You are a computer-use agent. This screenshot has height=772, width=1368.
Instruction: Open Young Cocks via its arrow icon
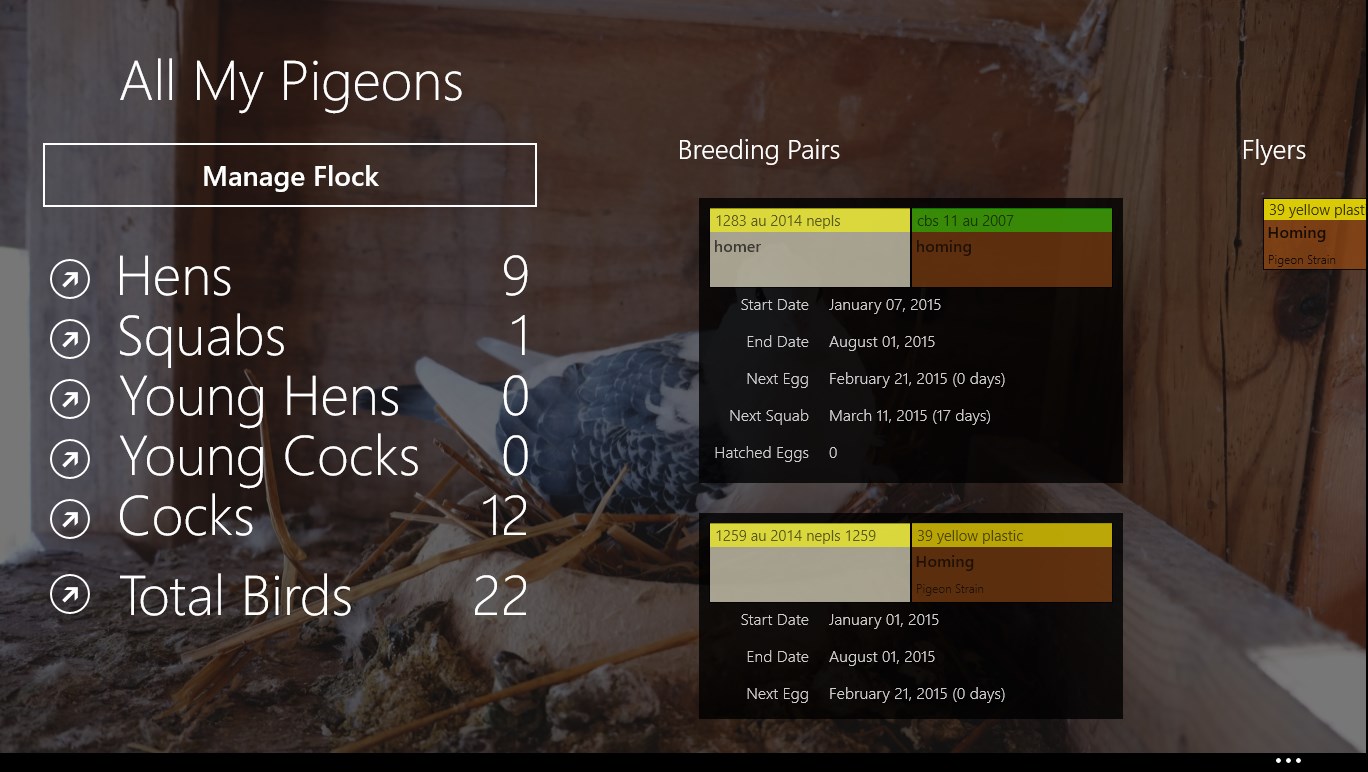click(70, 460)
